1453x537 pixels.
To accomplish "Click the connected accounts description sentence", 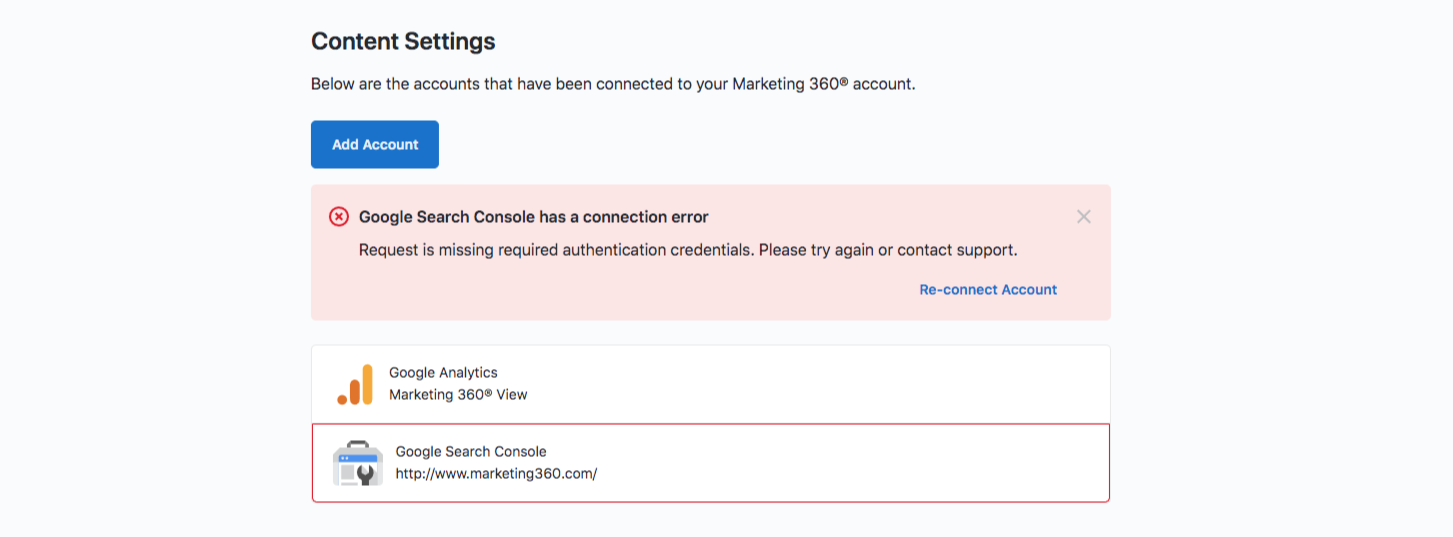I will pos(613,84).
